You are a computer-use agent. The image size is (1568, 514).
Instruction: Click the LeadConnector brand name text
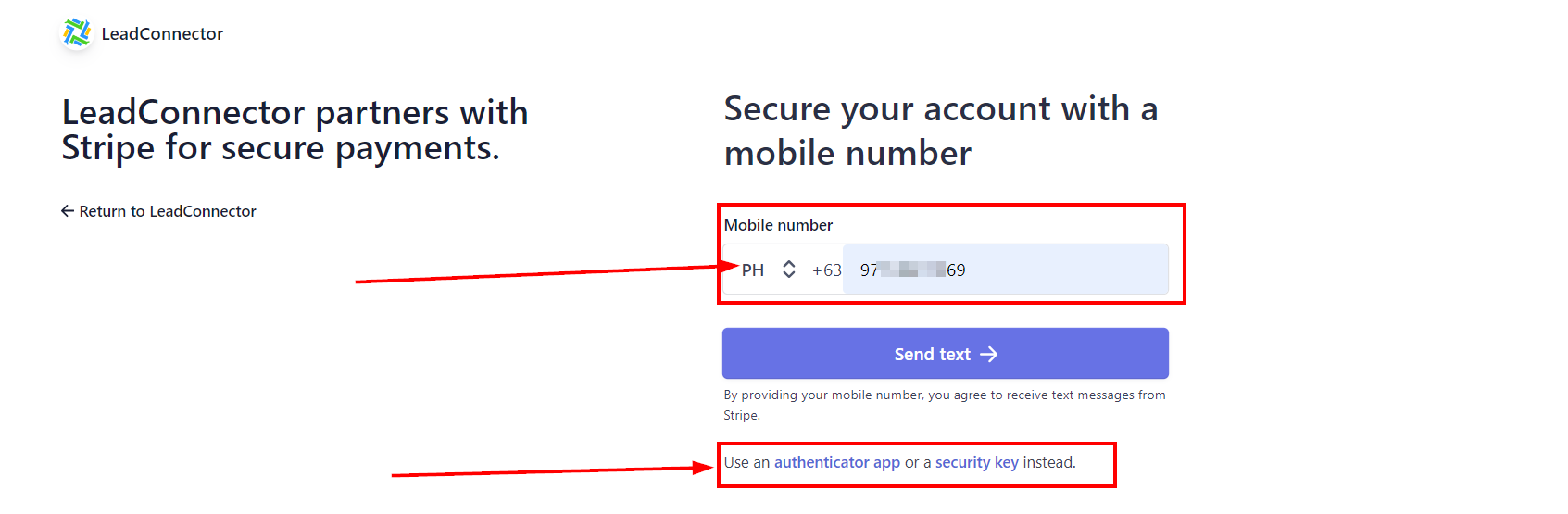point(162,34)
